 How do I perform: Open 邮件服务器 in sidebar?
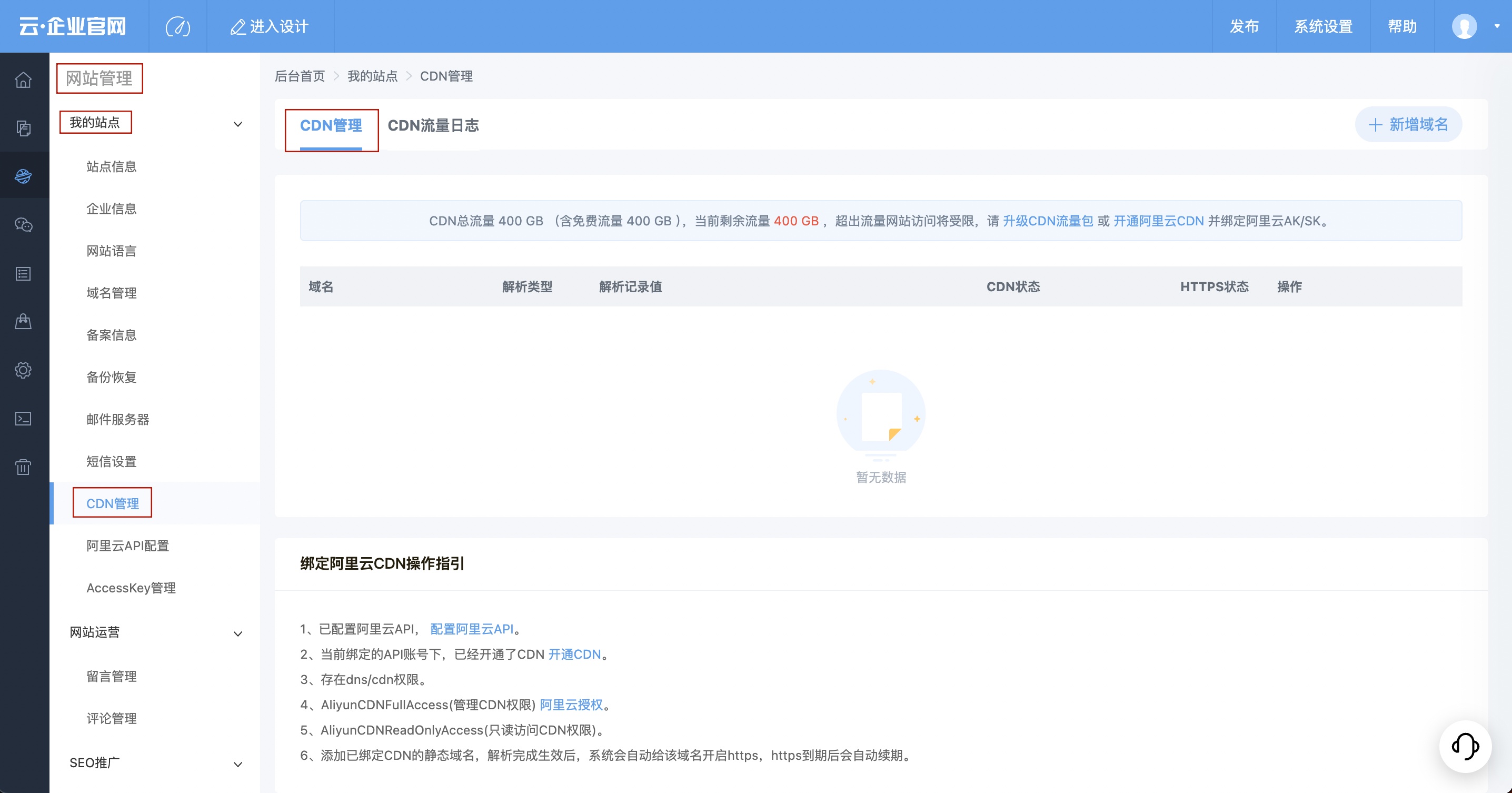tap(118, 419)
